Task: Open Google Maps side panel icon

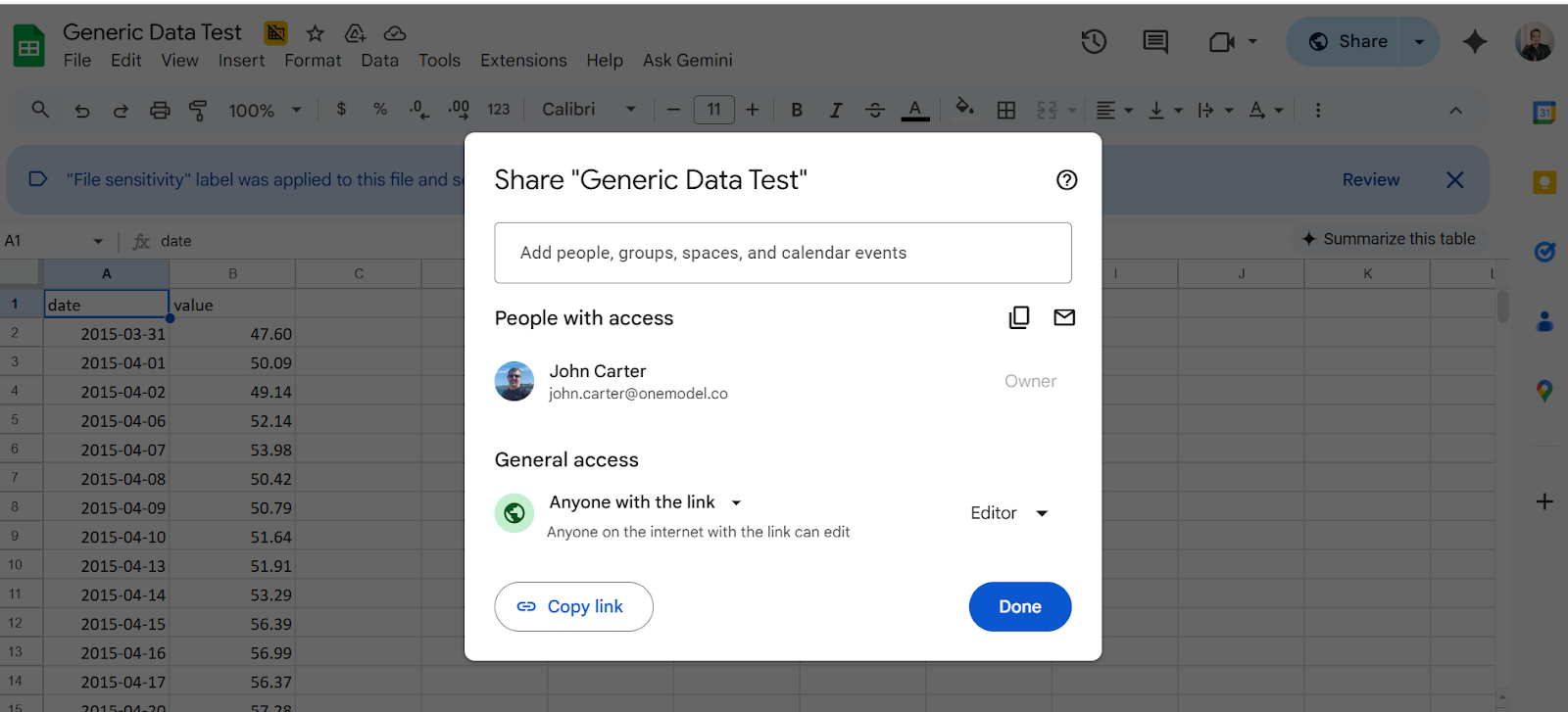Action: (x=1544, y=391)
